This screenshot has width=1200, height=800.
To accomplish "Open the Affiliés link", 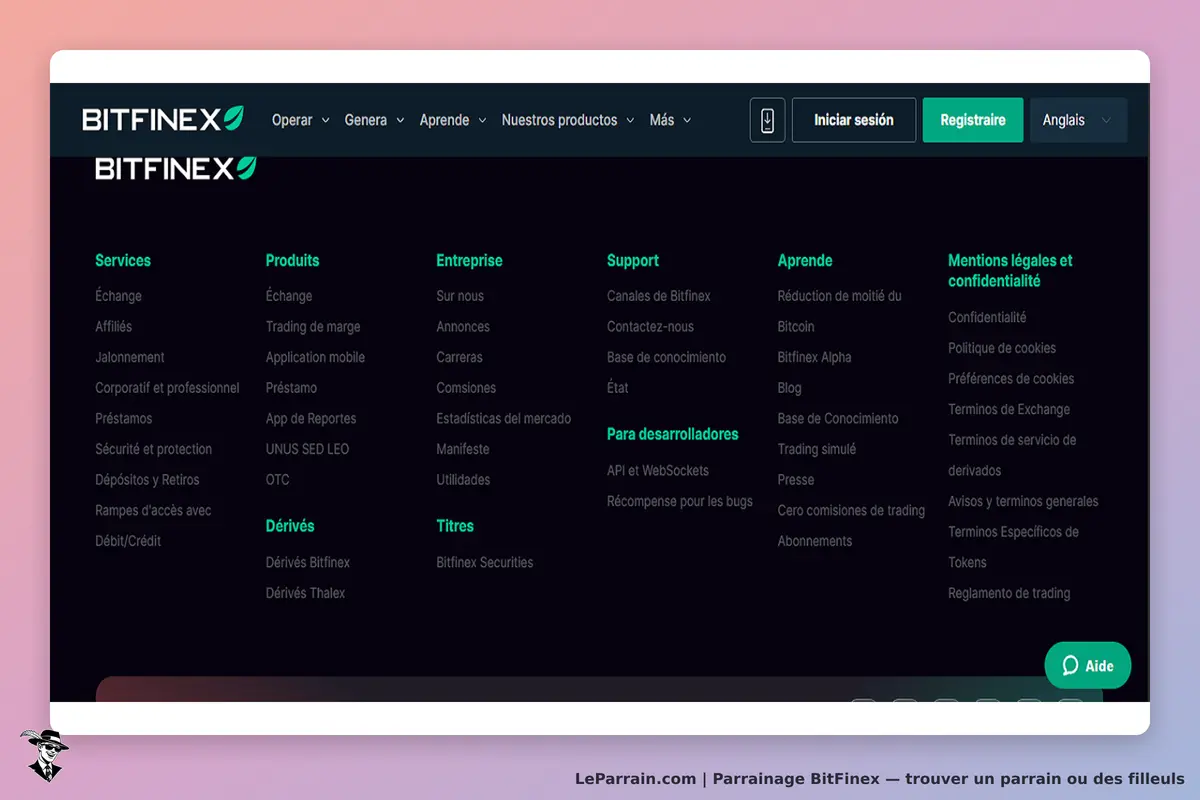I will pos(113,327).
